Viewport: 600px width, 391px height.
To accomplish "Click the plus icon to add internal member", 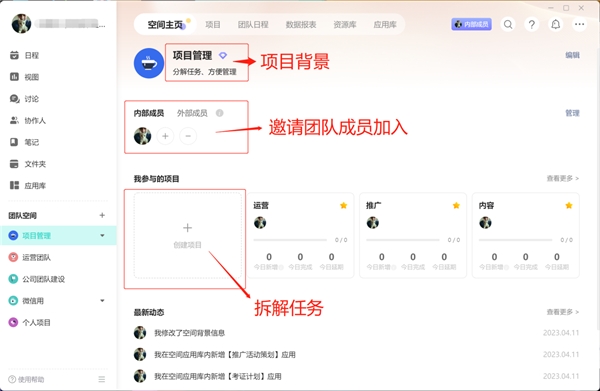I will (165, 136).
